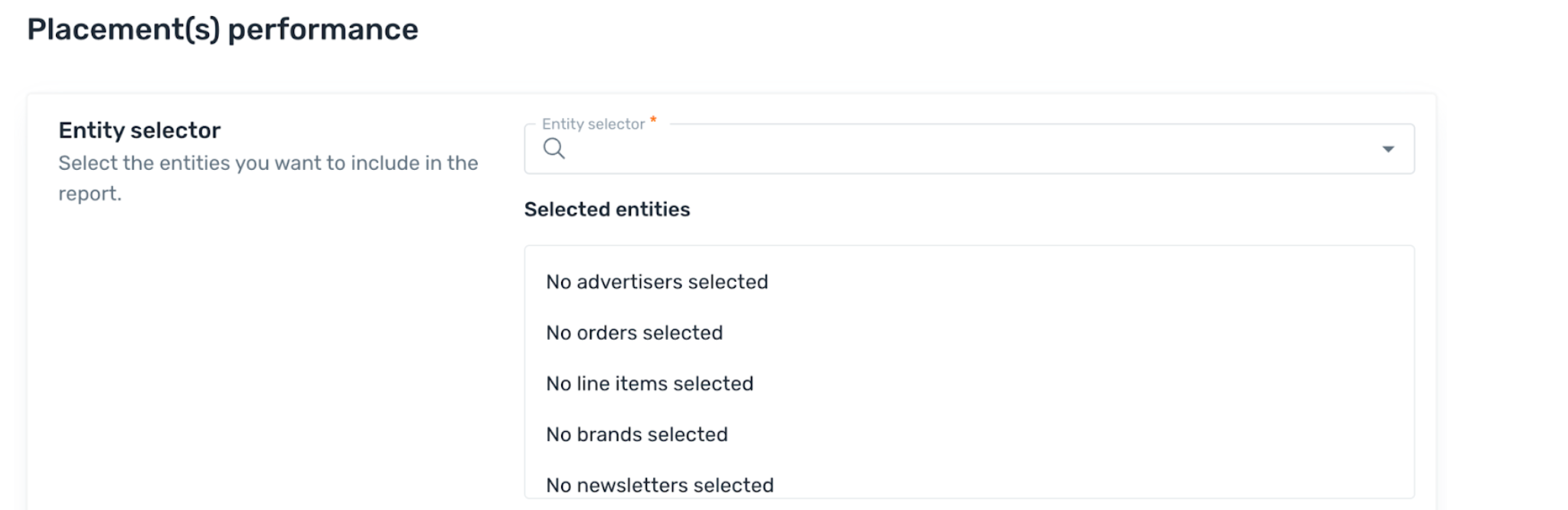Screen dimensions: 1568x510
Task: Click the 'Selected entities' heading
Action: tap(607, 210)
